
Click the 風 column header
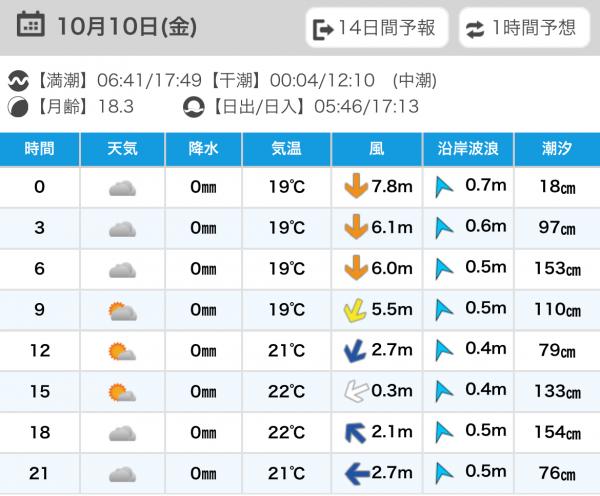(x=376, y=149)
